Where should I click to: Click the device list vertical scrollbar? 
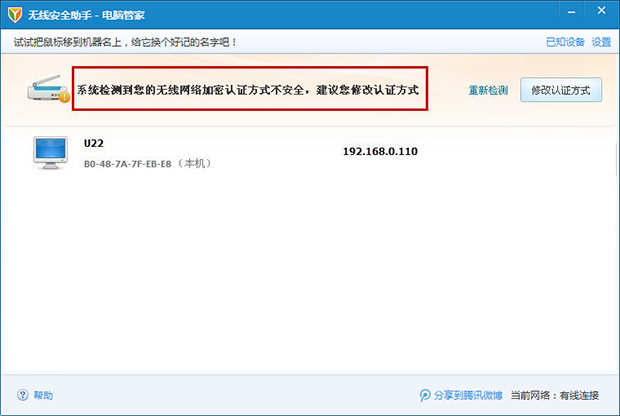[x=617, y=158]
